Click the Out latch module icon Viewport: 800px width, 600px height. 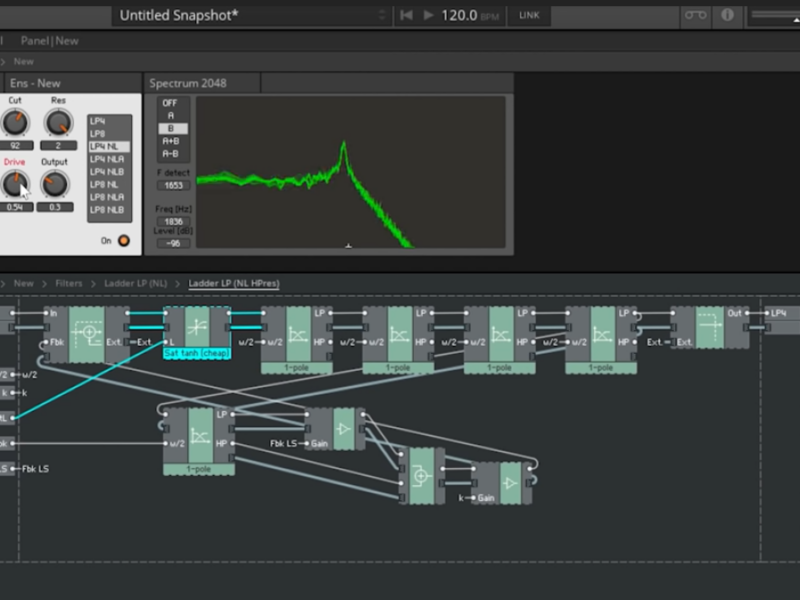click(709, 327)
